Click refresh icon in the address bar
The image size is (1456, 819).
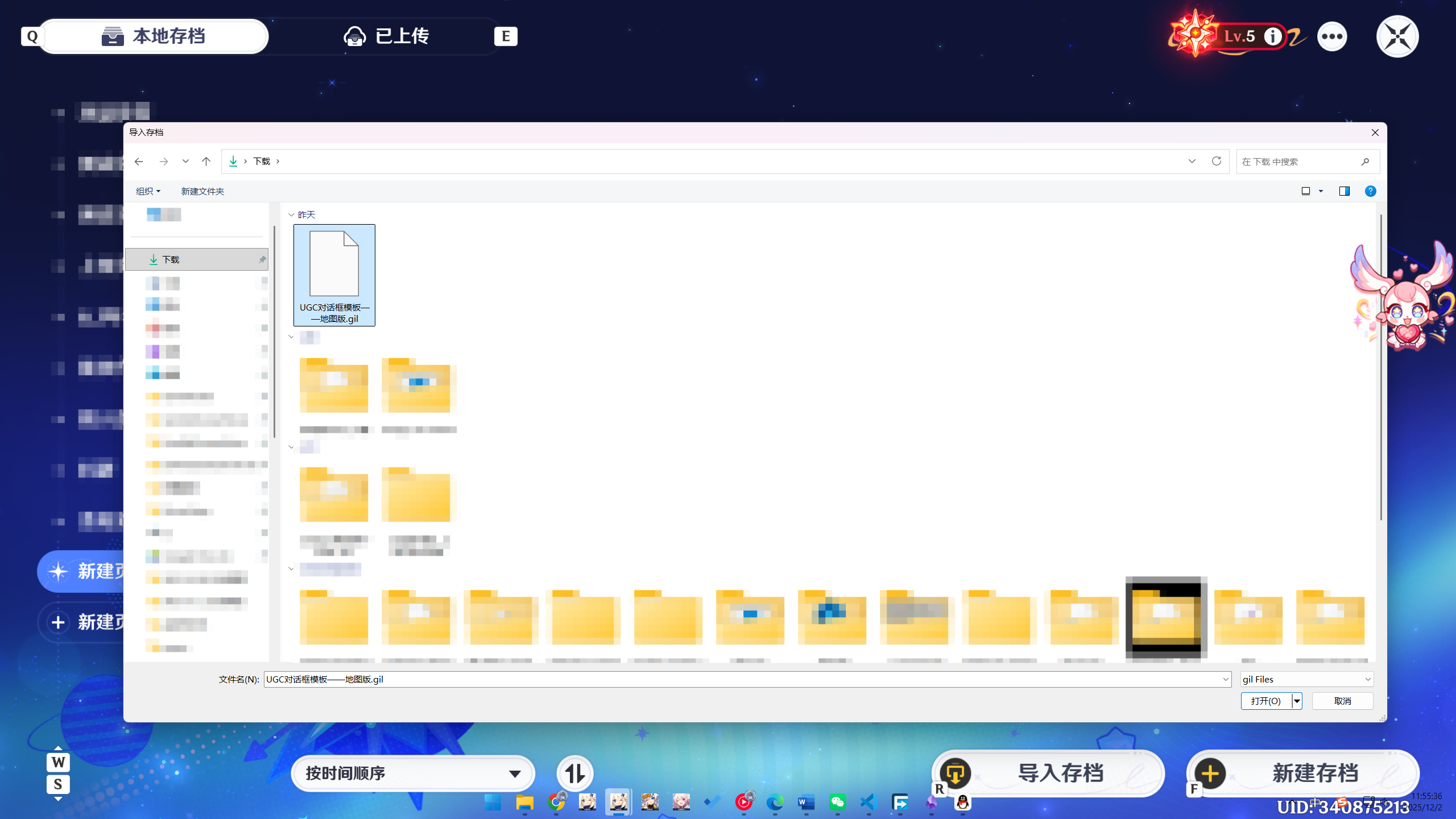1217,162
